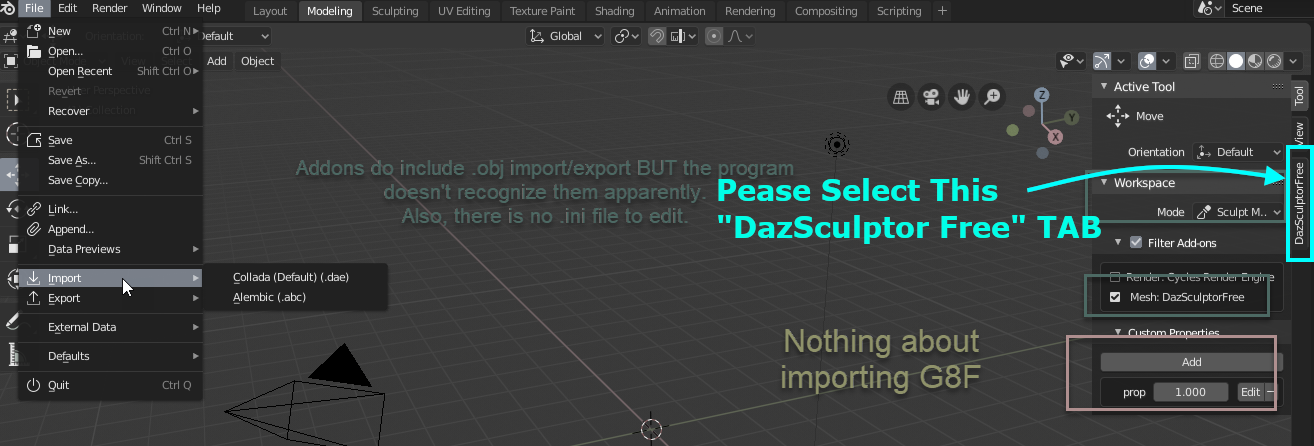Image resolution: width=1314 pixels, height=446 pixels.
Task: Open workspace Mode Sculpt dropdown
Action: point(1238,212)
